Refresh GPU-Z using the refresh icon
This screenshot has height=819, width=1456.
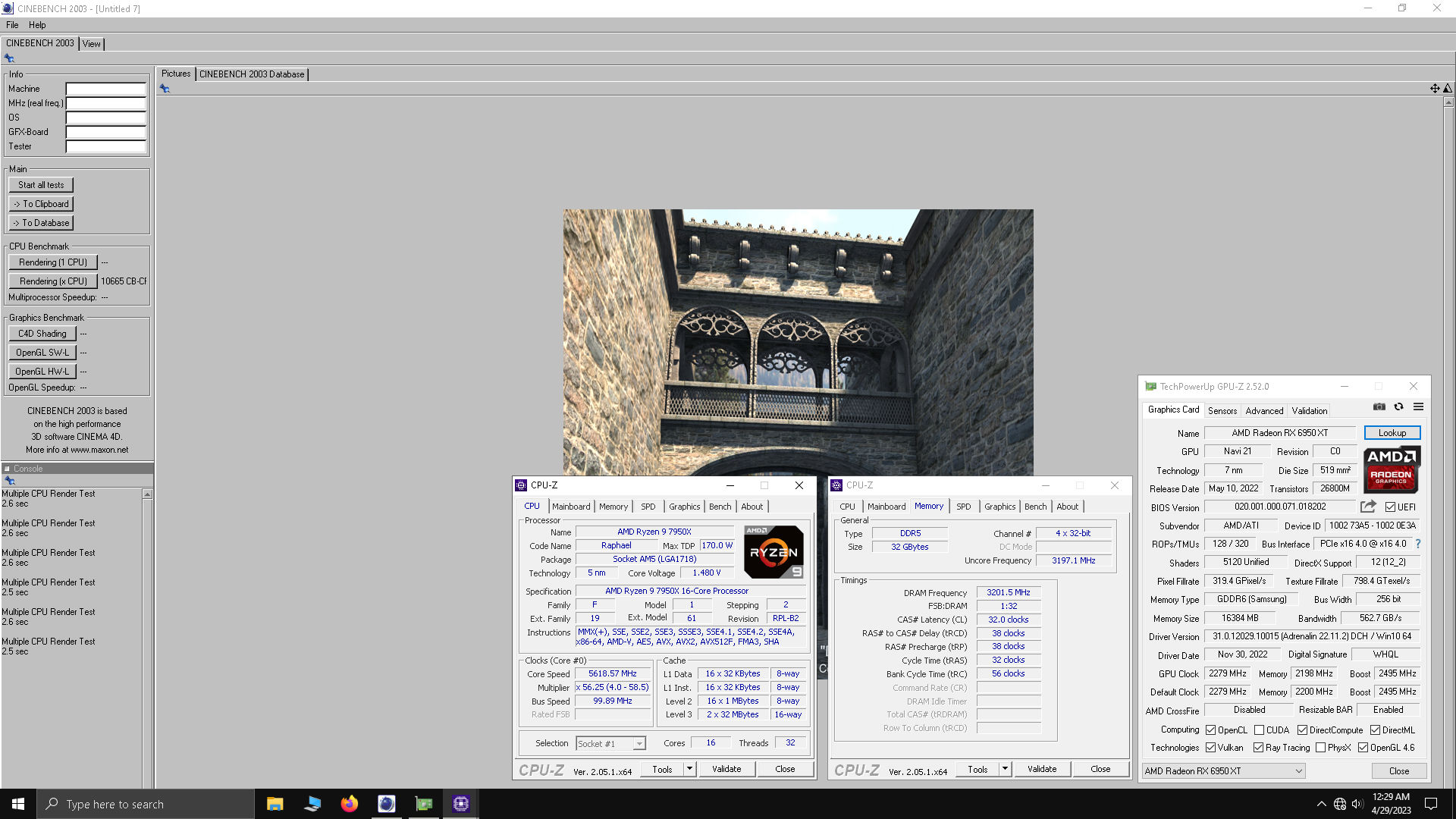(x=1399, y=407)
